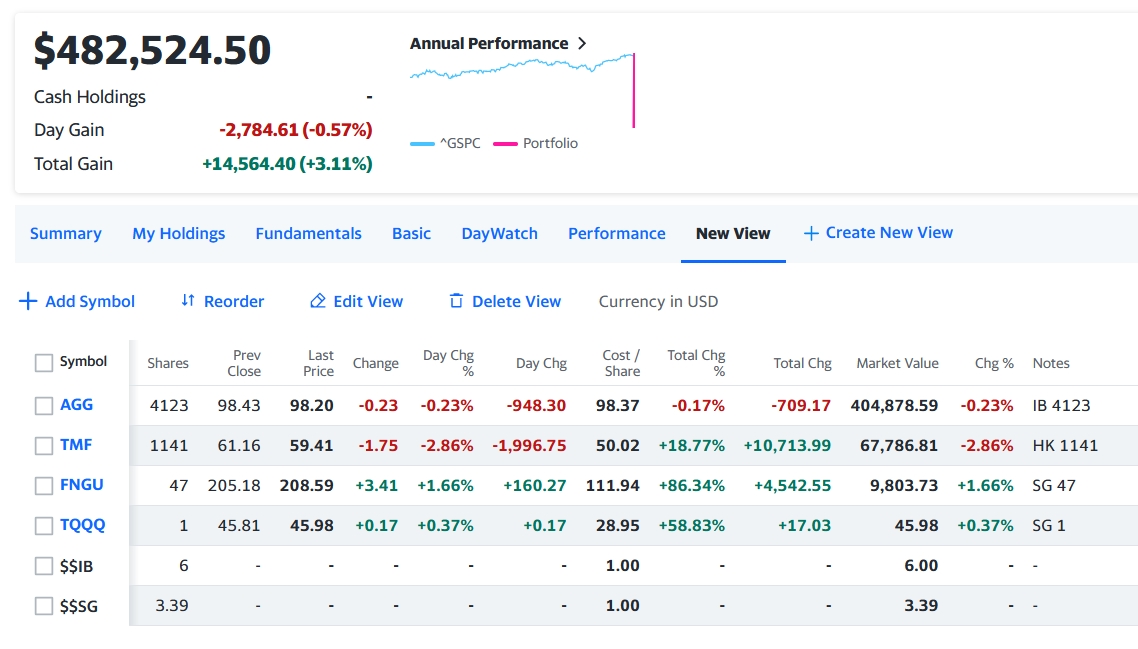Click the Delete View trash icon
1138x649 pixels.
point(456,301)
